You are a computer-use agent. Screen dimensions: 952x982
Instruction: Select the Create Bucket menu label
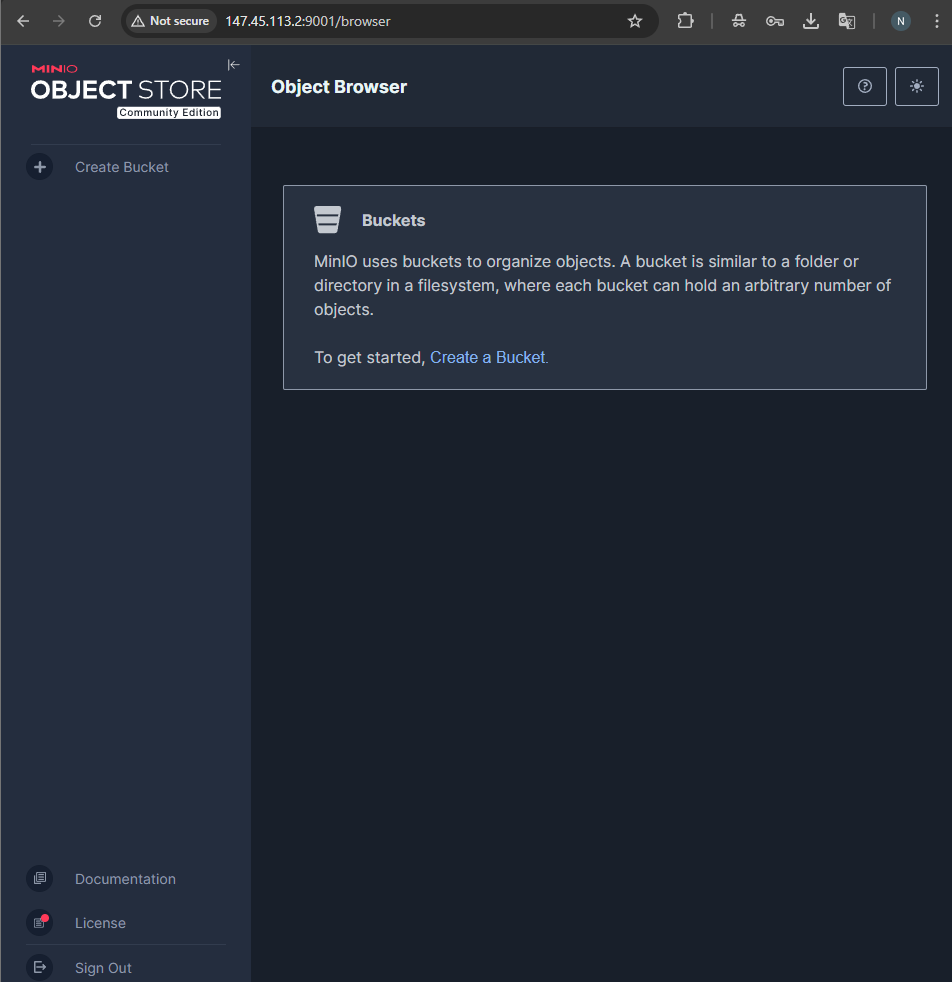(122, 167)
